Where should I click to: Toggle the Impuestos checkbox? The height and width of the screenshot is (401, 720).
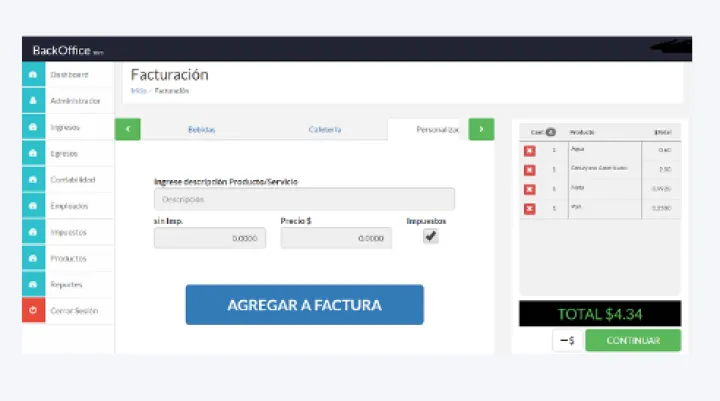[x=430, y=237]
